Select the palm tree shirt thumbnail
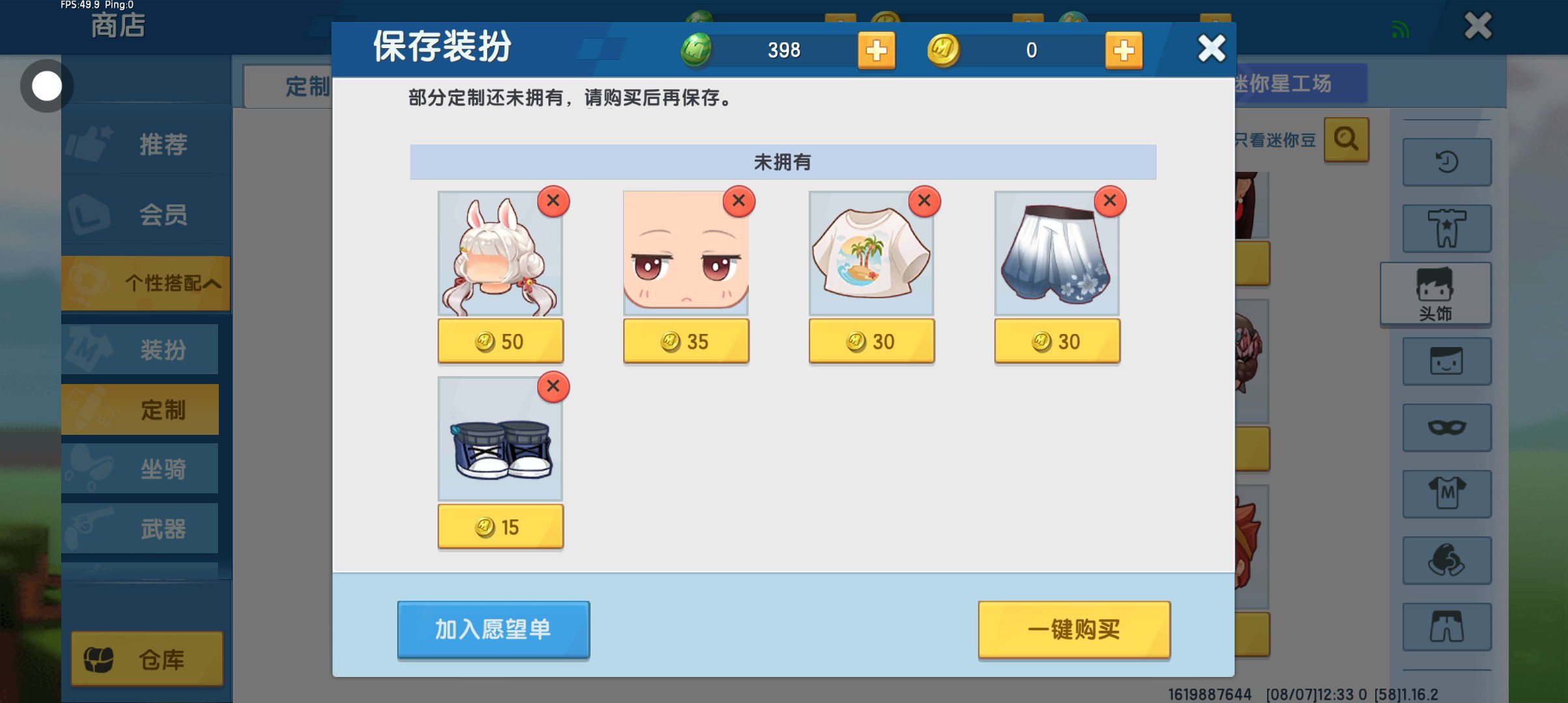The image size is (1568, 703). 871,253
